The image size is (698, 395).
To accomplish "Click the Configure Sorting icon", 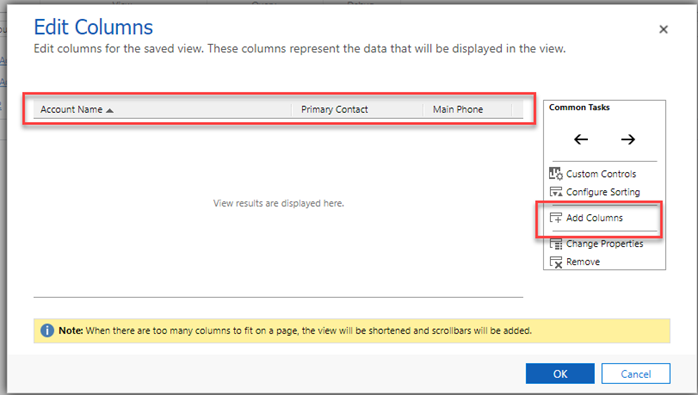I will click(x=556, y=191).
